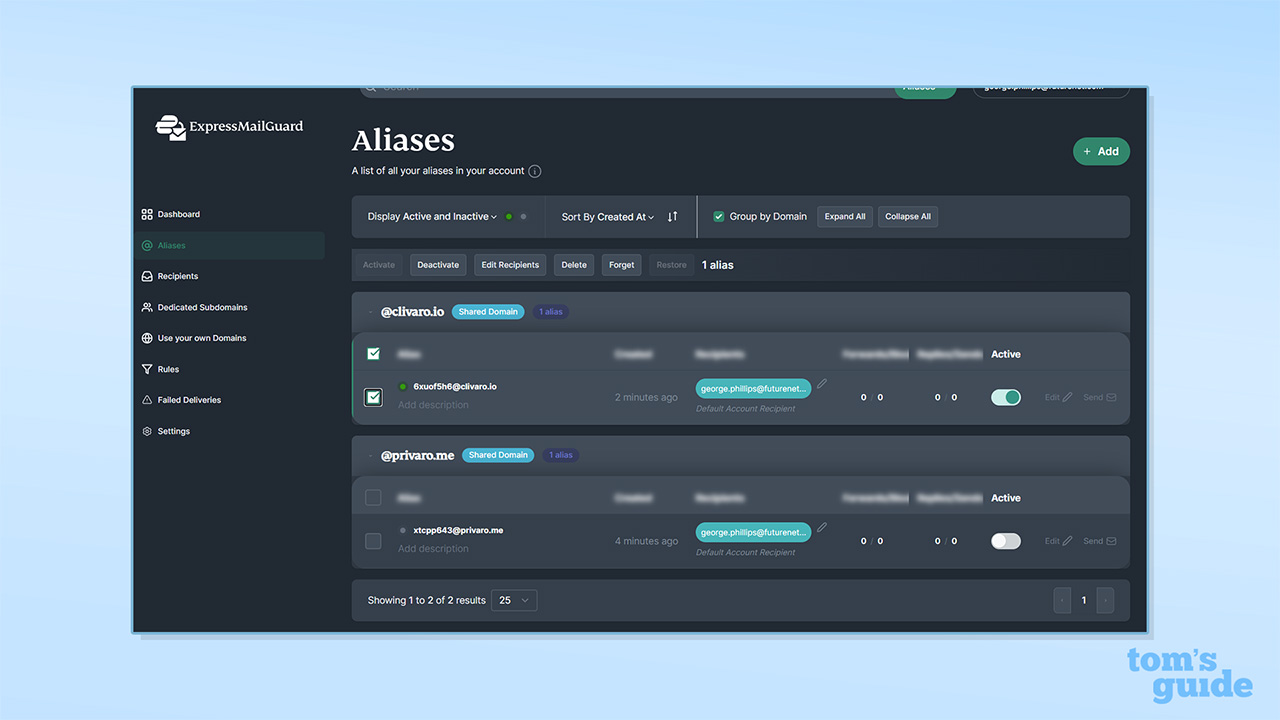Click inside the search field
This screenshot has height=720, width=1280.
point(500,88)
